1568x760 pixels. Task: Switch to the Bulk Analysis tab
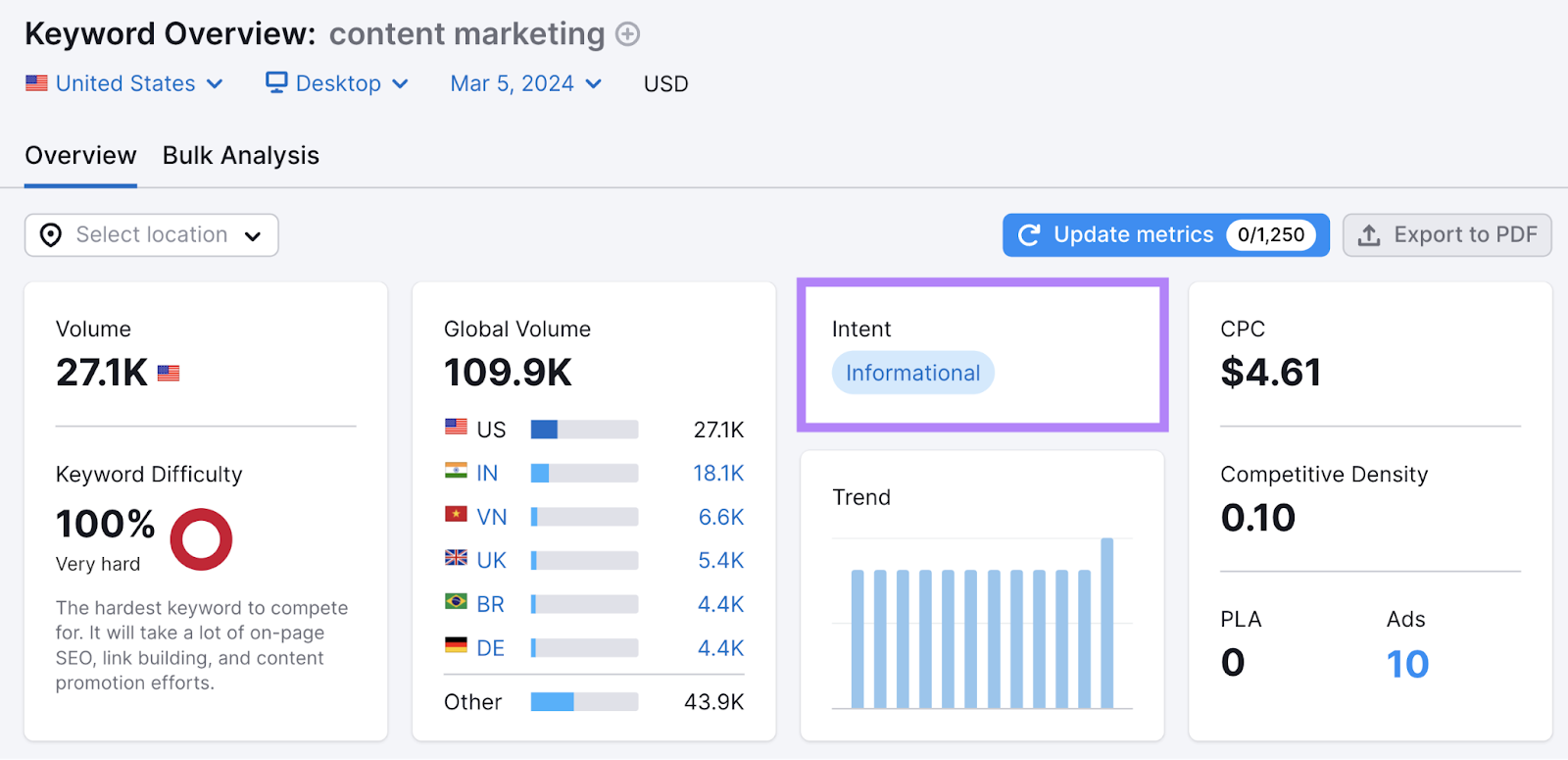click(241, 156)
